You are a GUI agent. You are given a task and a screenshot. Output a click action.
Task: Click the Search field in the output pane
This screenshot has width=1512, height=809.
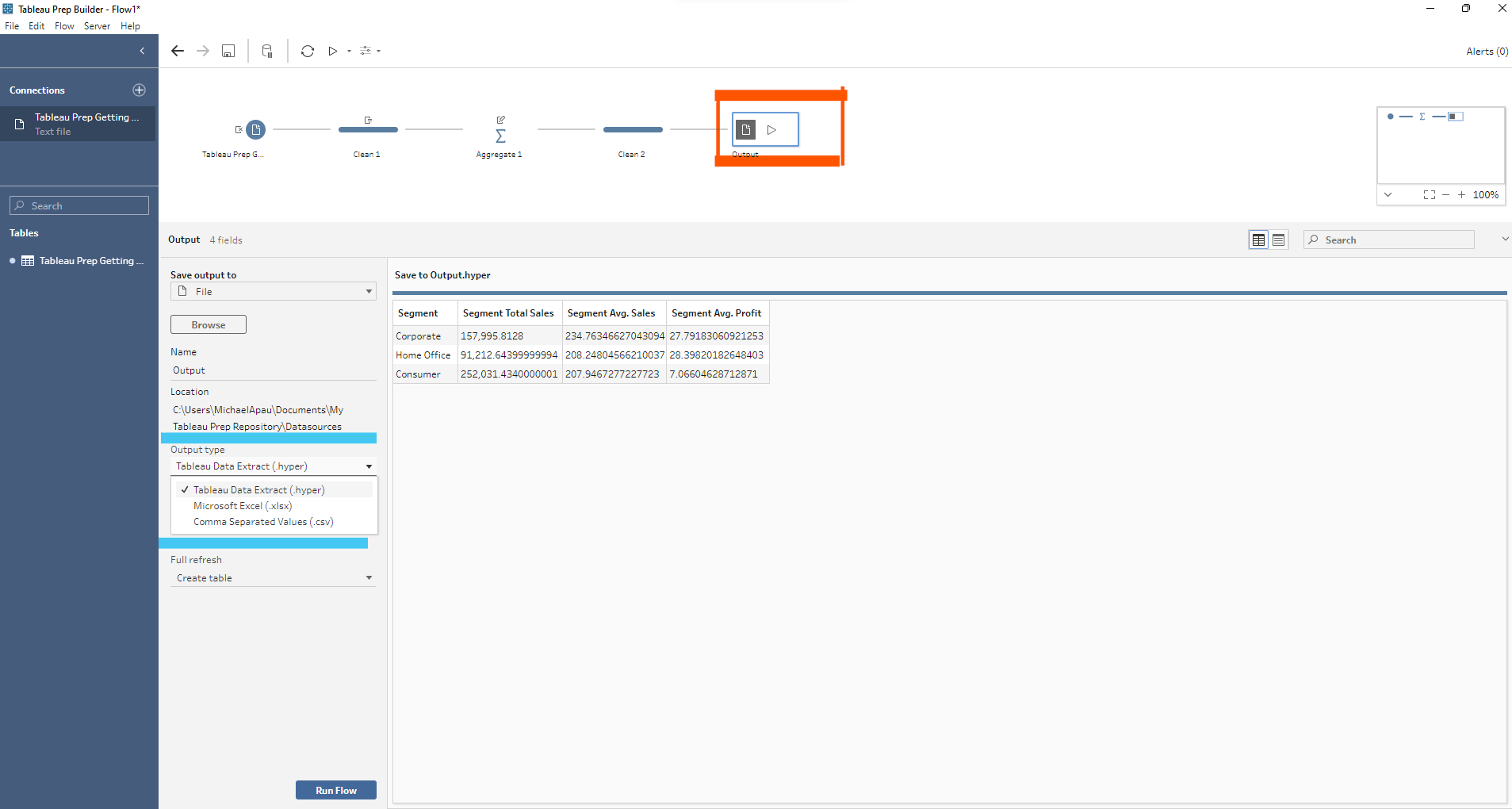[x=1389, y=240]
